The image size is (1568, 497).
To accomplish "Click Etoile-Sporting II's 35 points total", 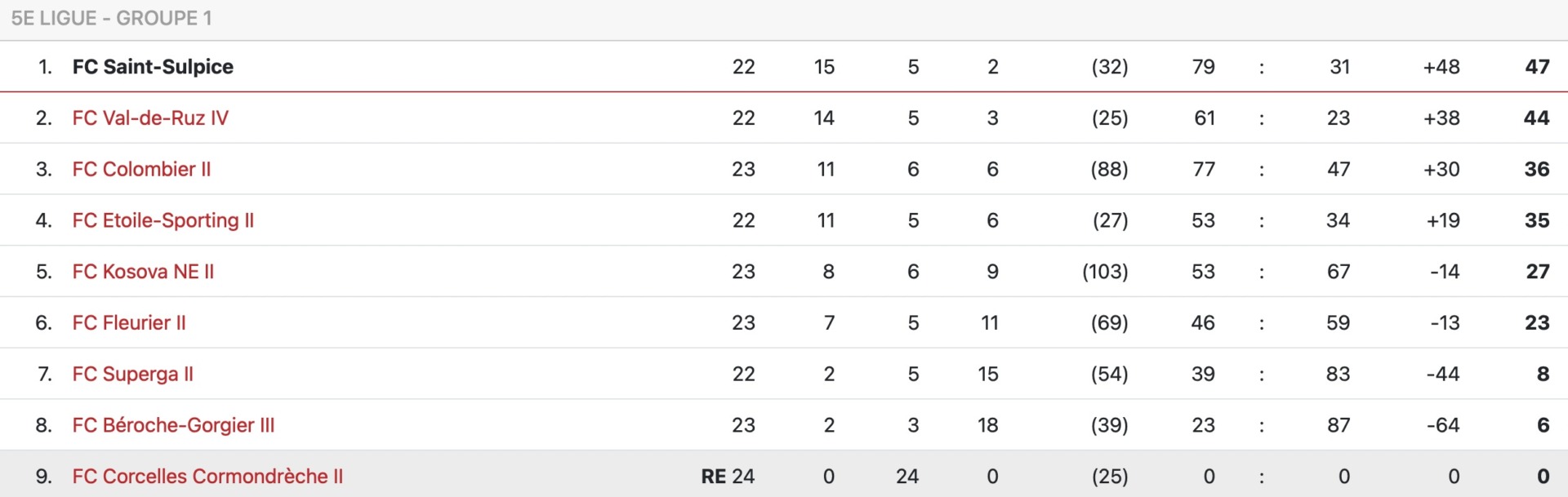I will 1537,220.
